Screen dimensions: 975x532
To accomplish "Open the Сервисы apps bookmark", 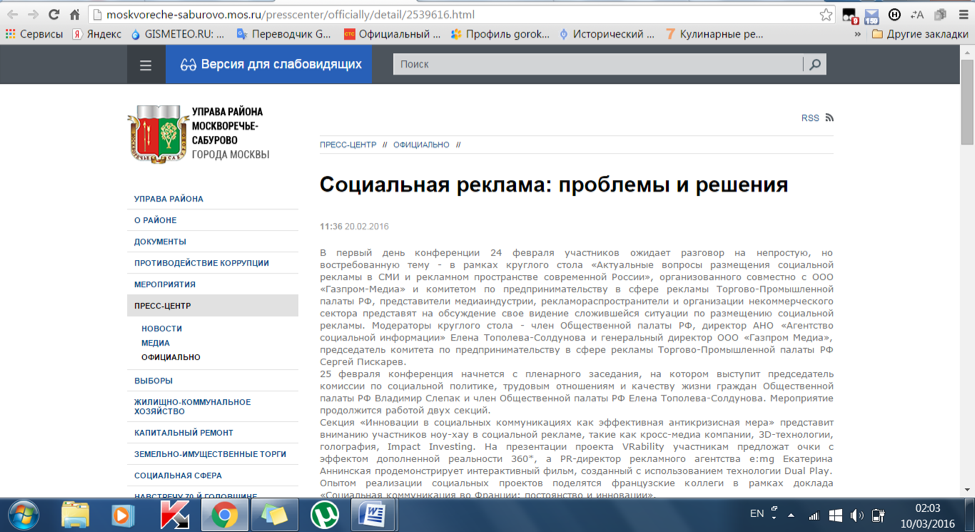I will [x=34, y=34].
